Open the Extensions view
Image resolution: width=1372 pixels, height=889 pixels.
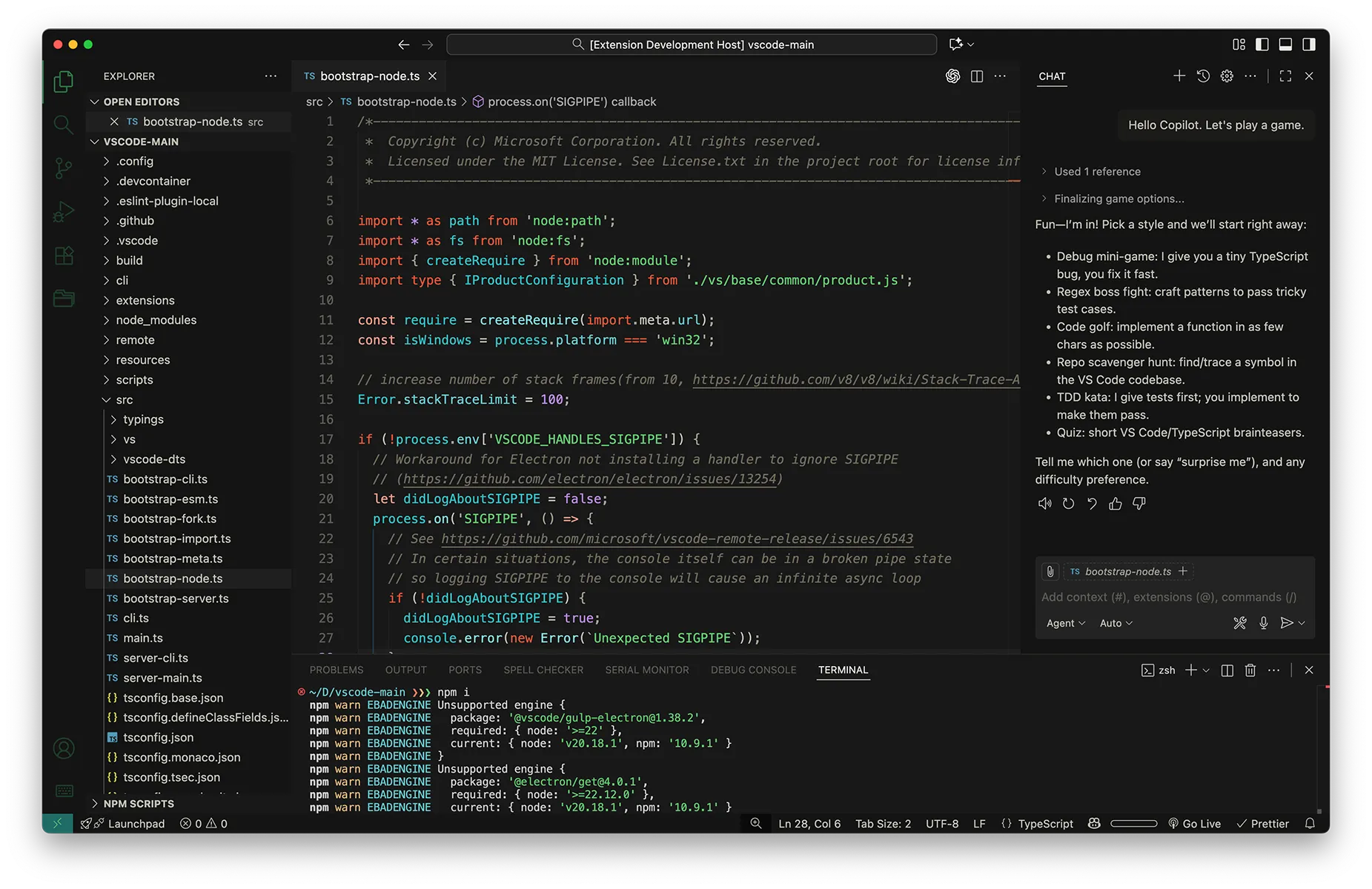pos(63,255)
